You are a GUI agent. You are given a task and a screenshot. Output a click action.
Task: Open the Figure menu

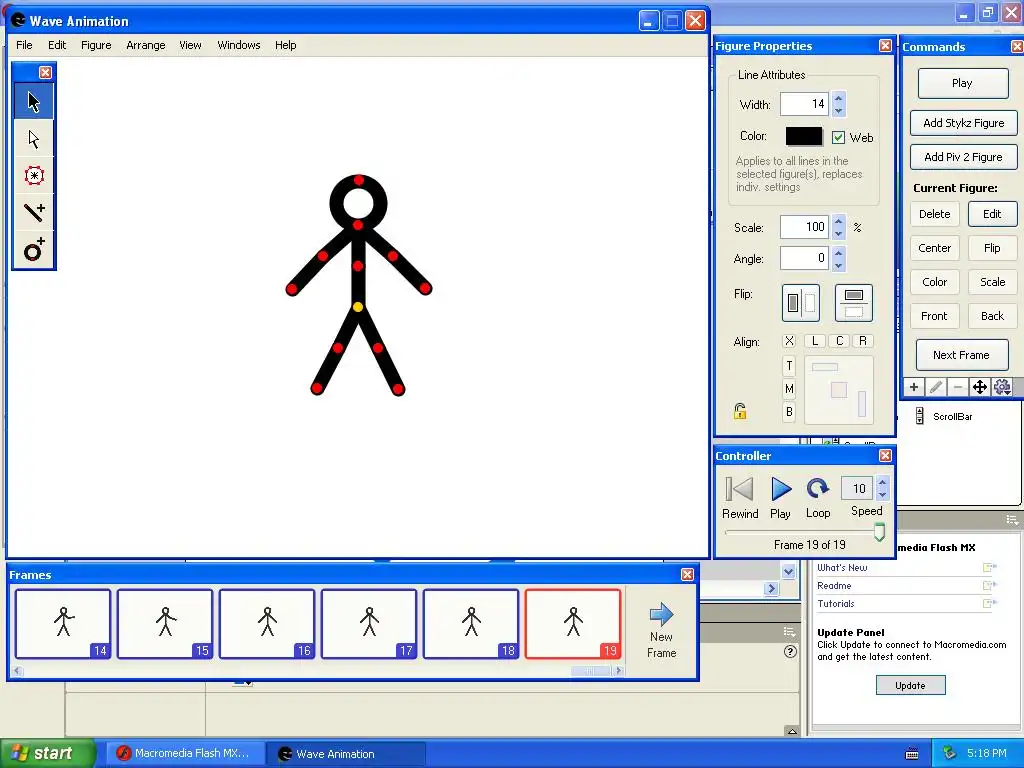click(96, 45)
